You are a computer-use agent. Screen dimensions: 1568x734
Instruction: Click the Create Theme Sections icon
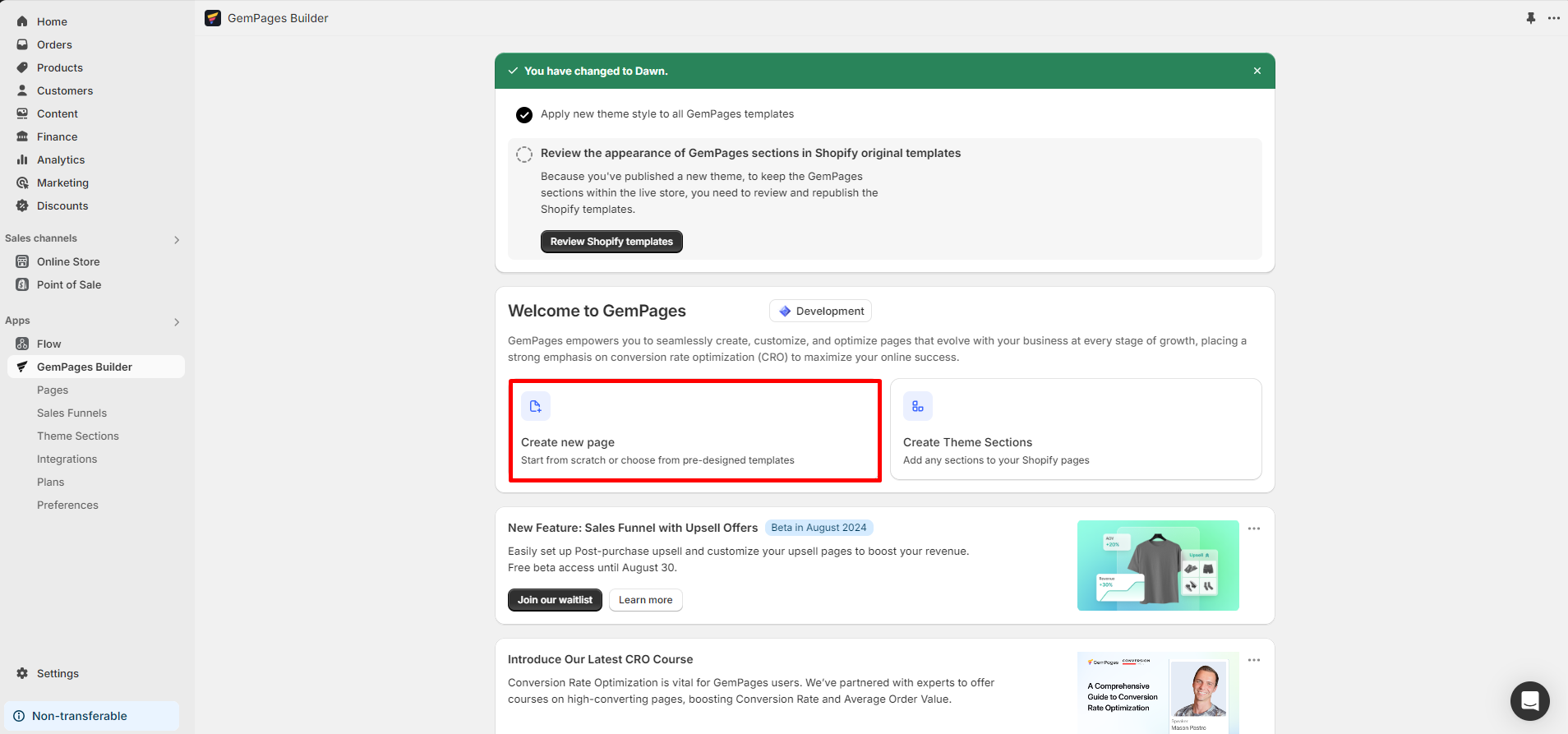click(x=918, y=406)
